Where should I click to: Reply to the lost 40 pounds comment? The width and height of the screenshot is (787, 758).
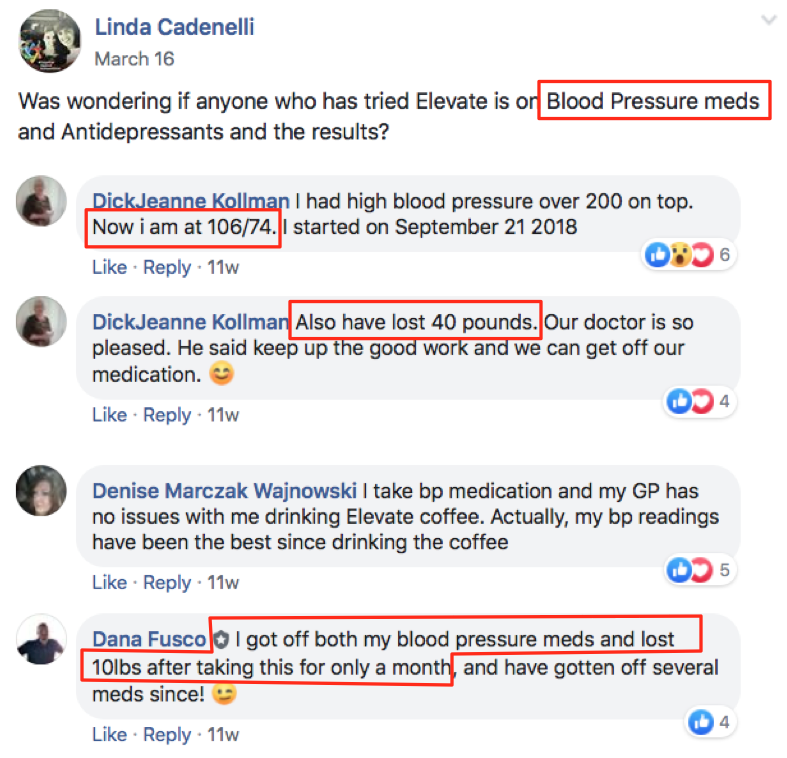[x=167, y=415]
